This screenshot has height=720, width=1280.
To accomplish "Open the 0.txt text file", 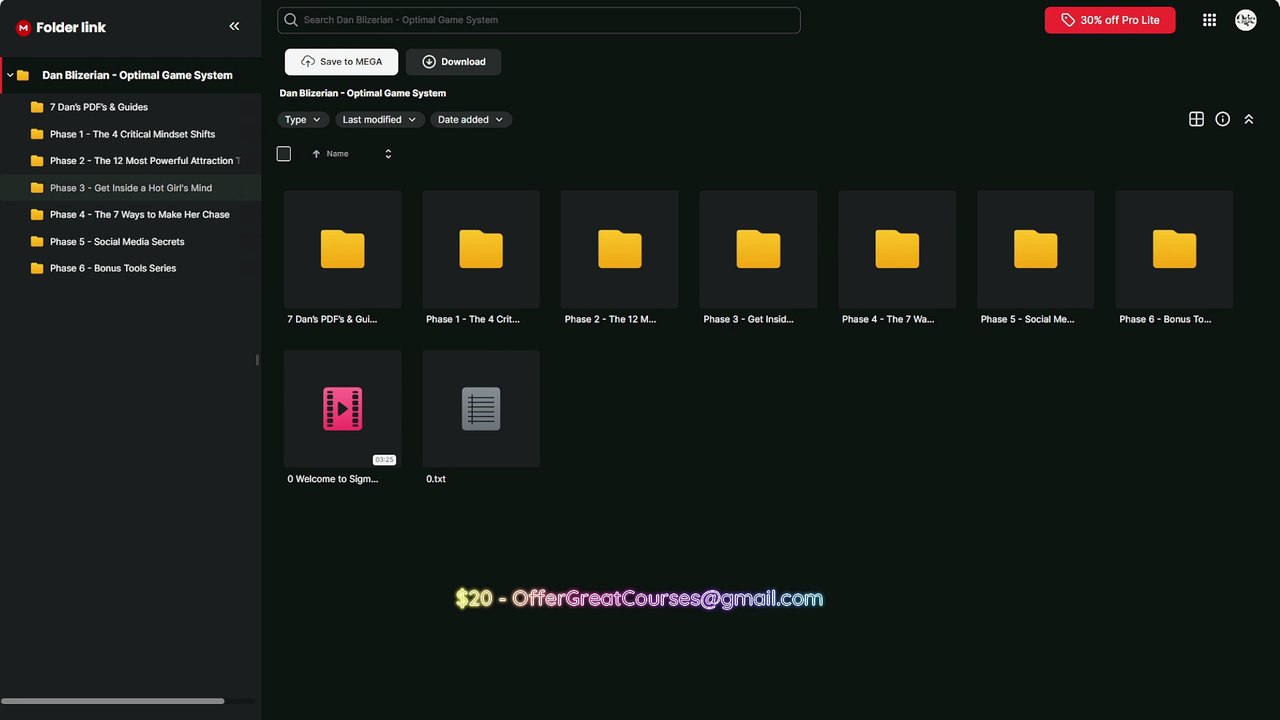I will click(481, 418).
